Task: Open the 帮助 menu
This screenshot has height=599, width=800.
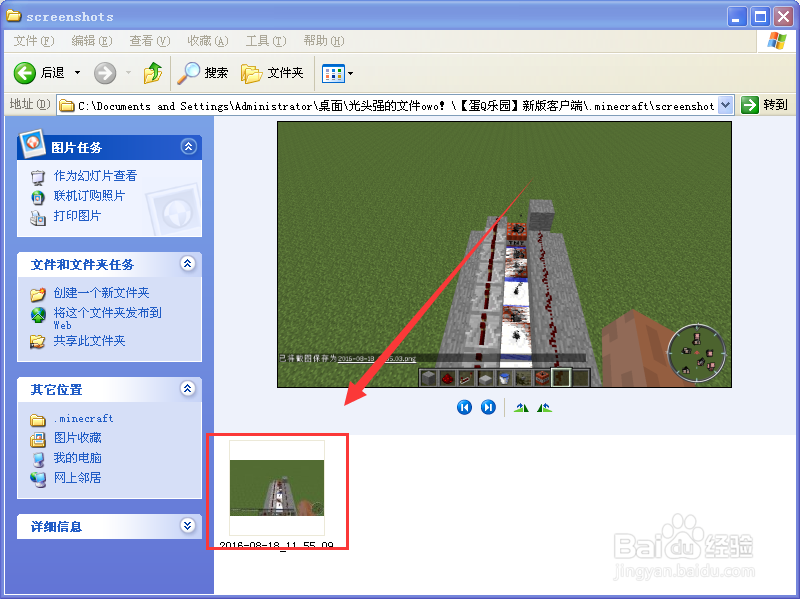Action: [323, 41]
